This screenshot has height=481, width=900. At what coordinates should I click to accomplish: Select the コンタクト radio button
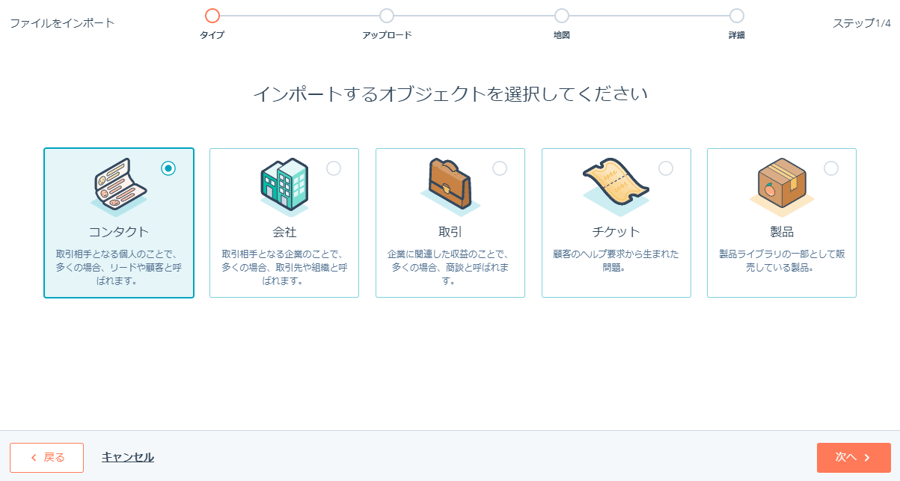(x=168, y=168)
